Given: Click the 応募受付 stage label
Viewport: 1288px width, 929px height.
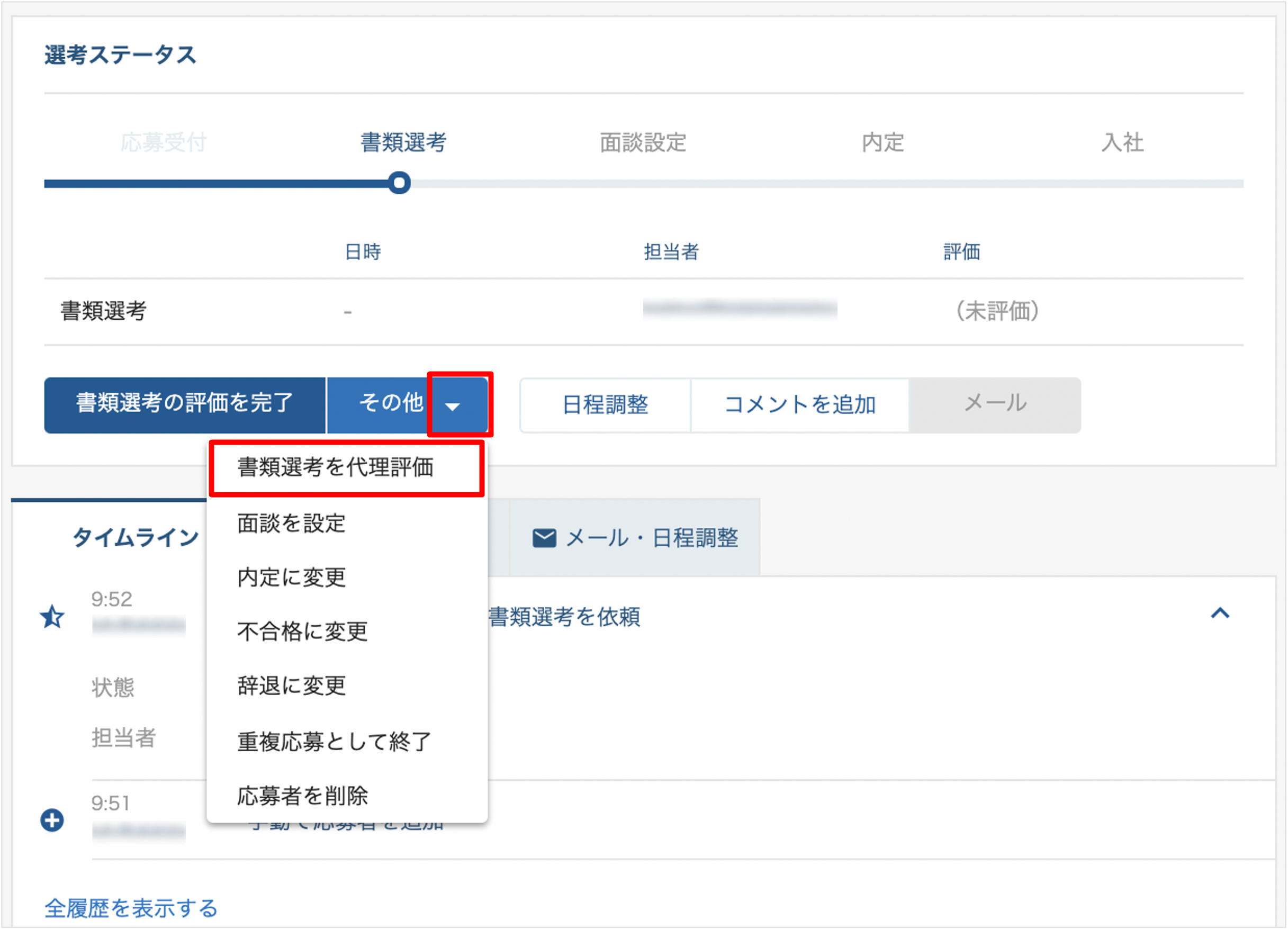Looking at the screenshot, I should pyautogui.click(x=164, y=142).
